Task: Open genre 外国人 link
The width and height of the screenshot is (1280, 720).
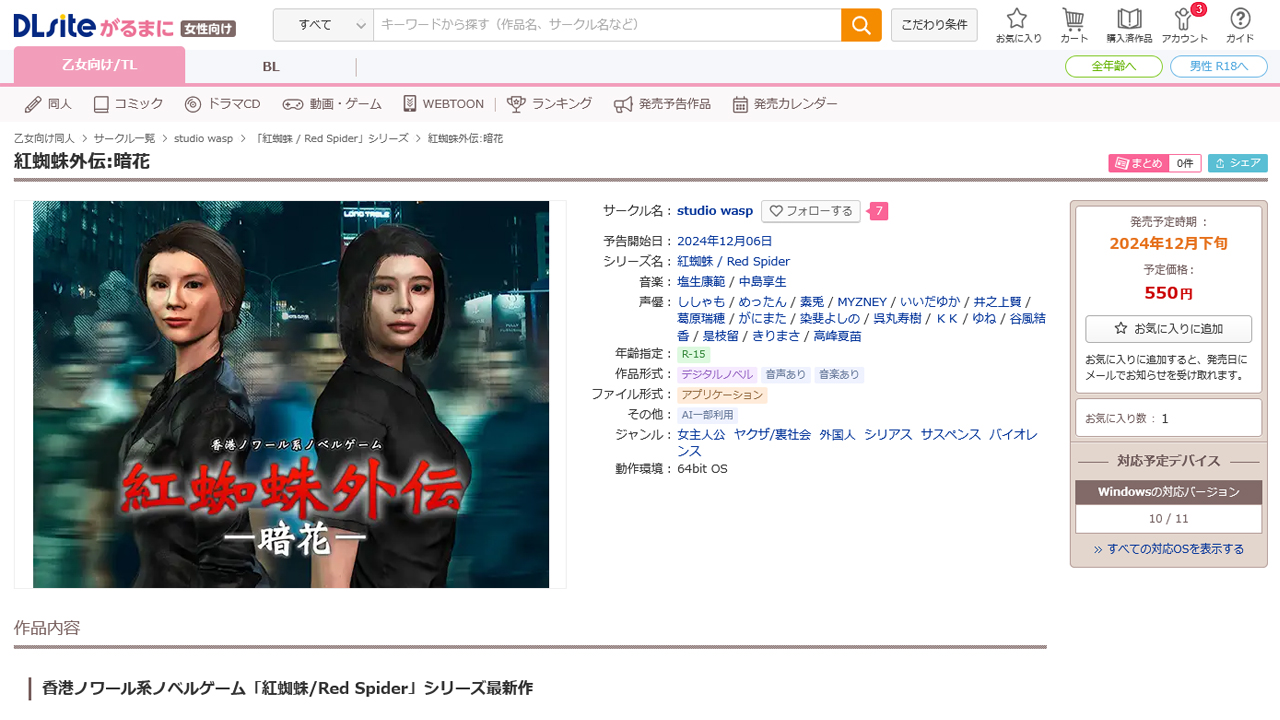Action: 837,435
